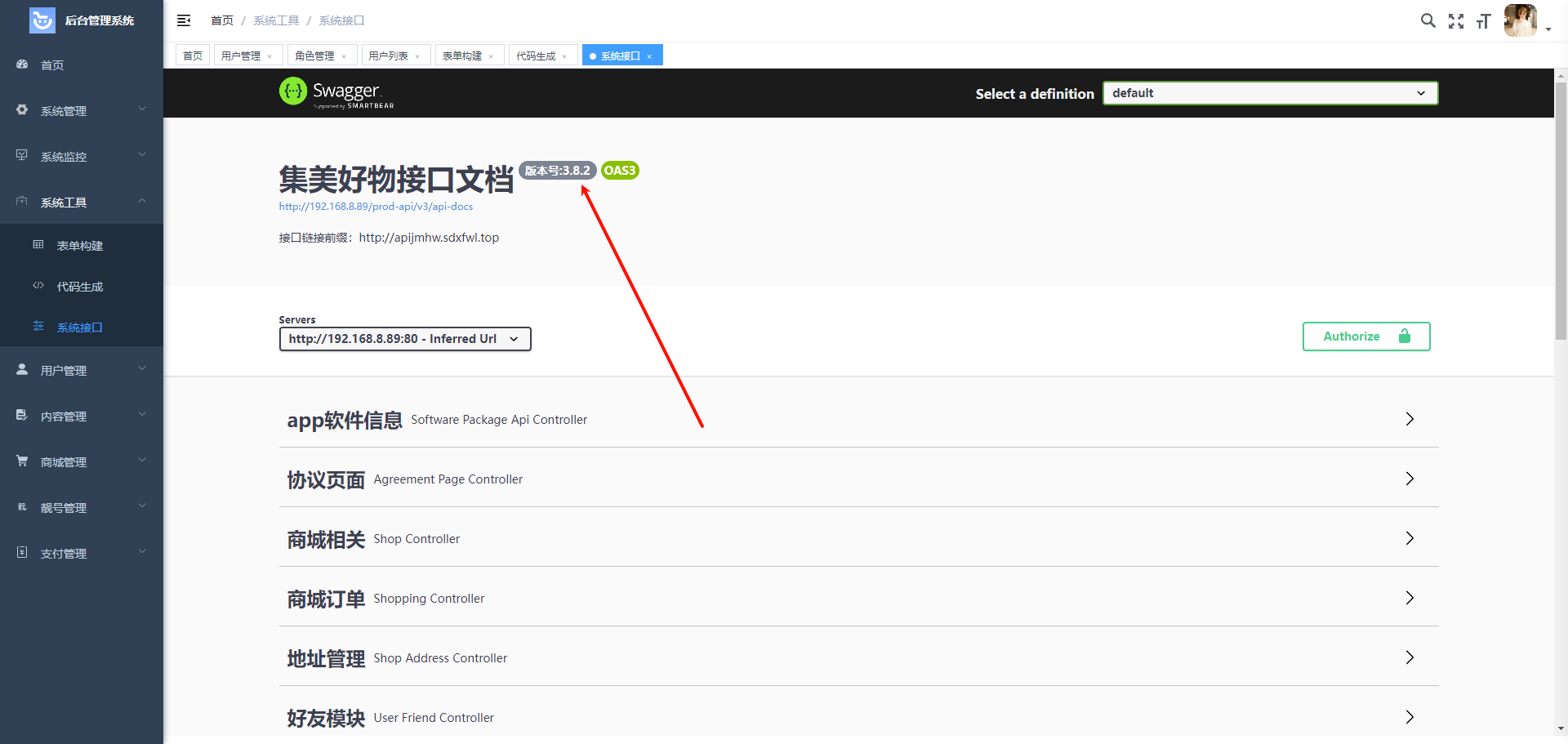Open the Servers URL dropdown
The height and width of the screenshot is (744, 1568).
click(405, 339)
